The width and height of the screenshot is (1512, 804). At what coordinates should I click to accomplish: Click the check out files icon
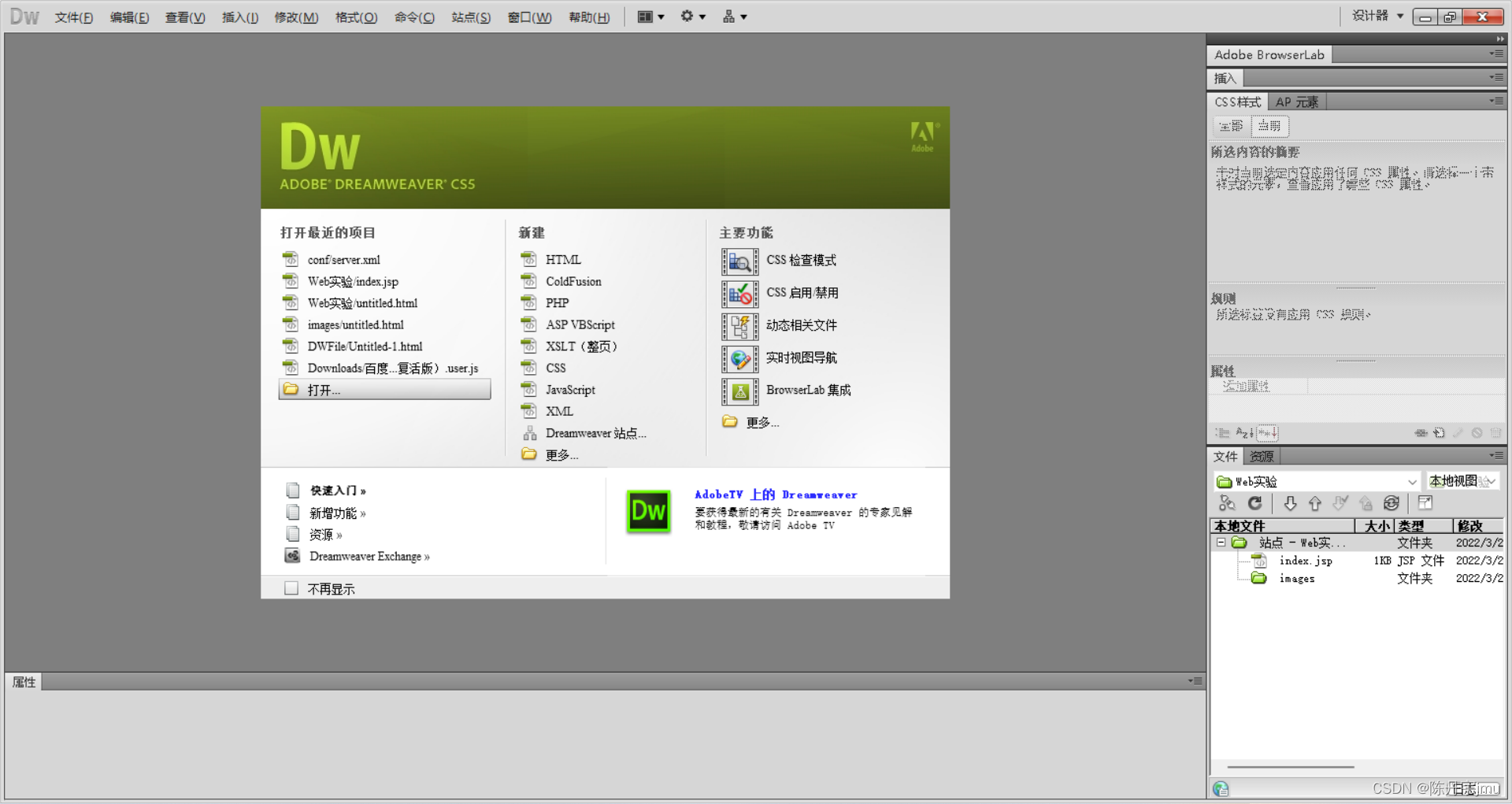pos(1340,503)
